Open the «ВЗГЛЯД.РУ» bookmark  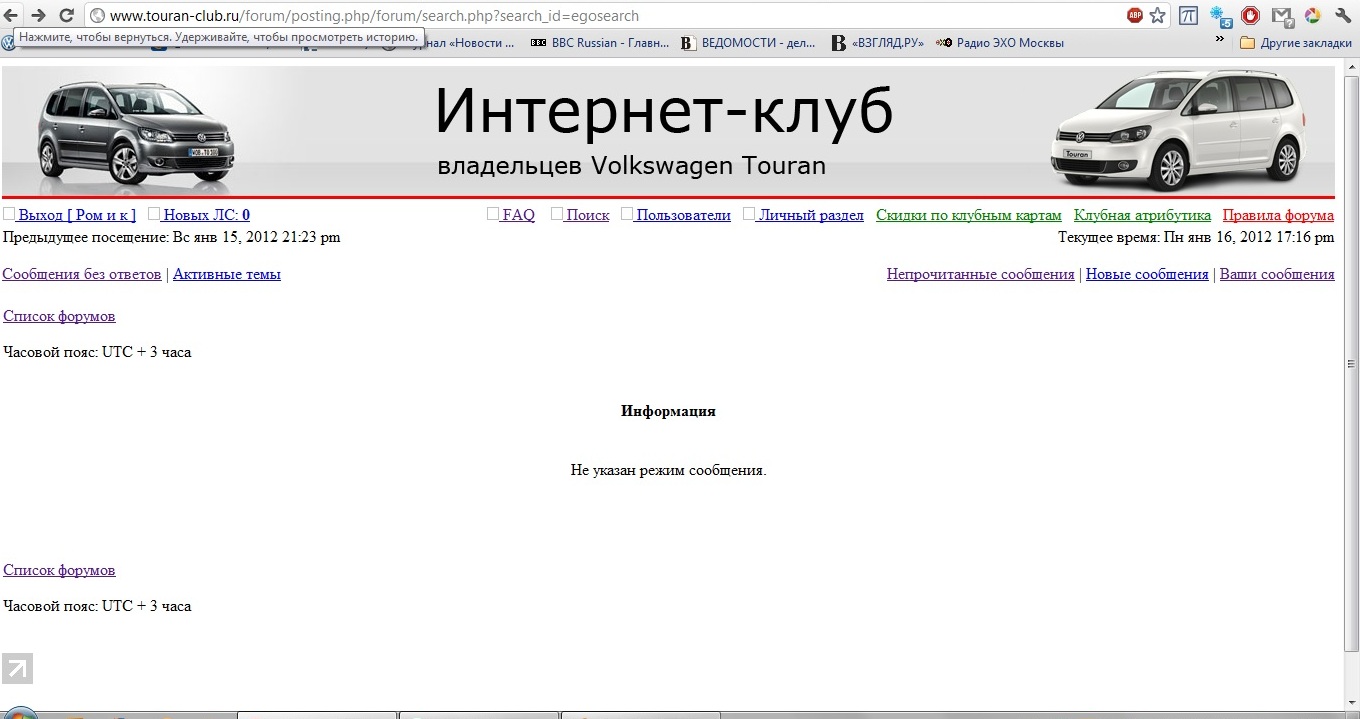pos(879,43)
